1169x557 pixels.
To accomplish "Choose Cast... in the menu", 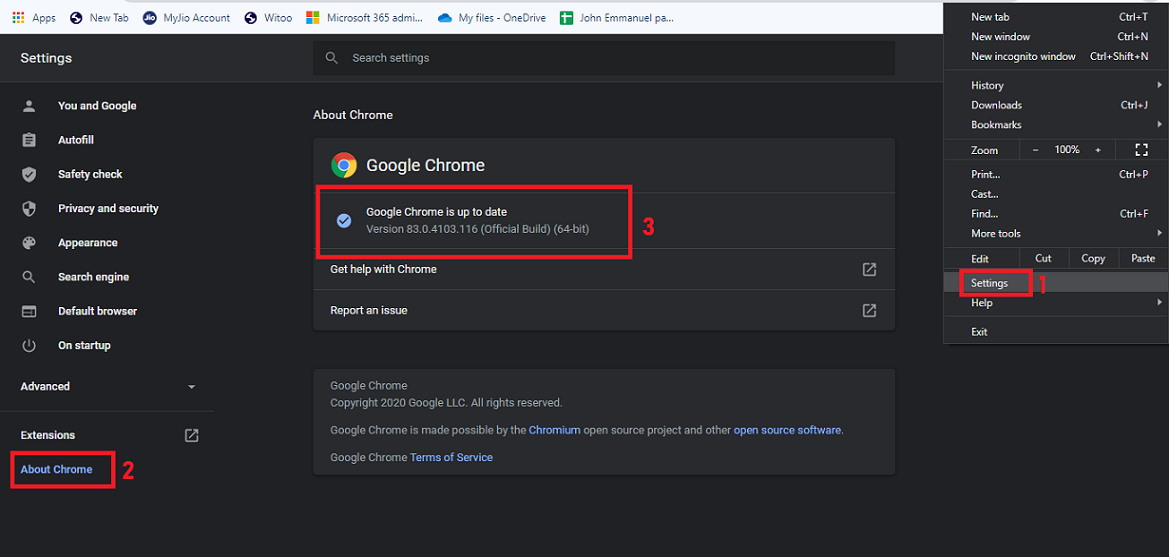I will coord(1056,194).
